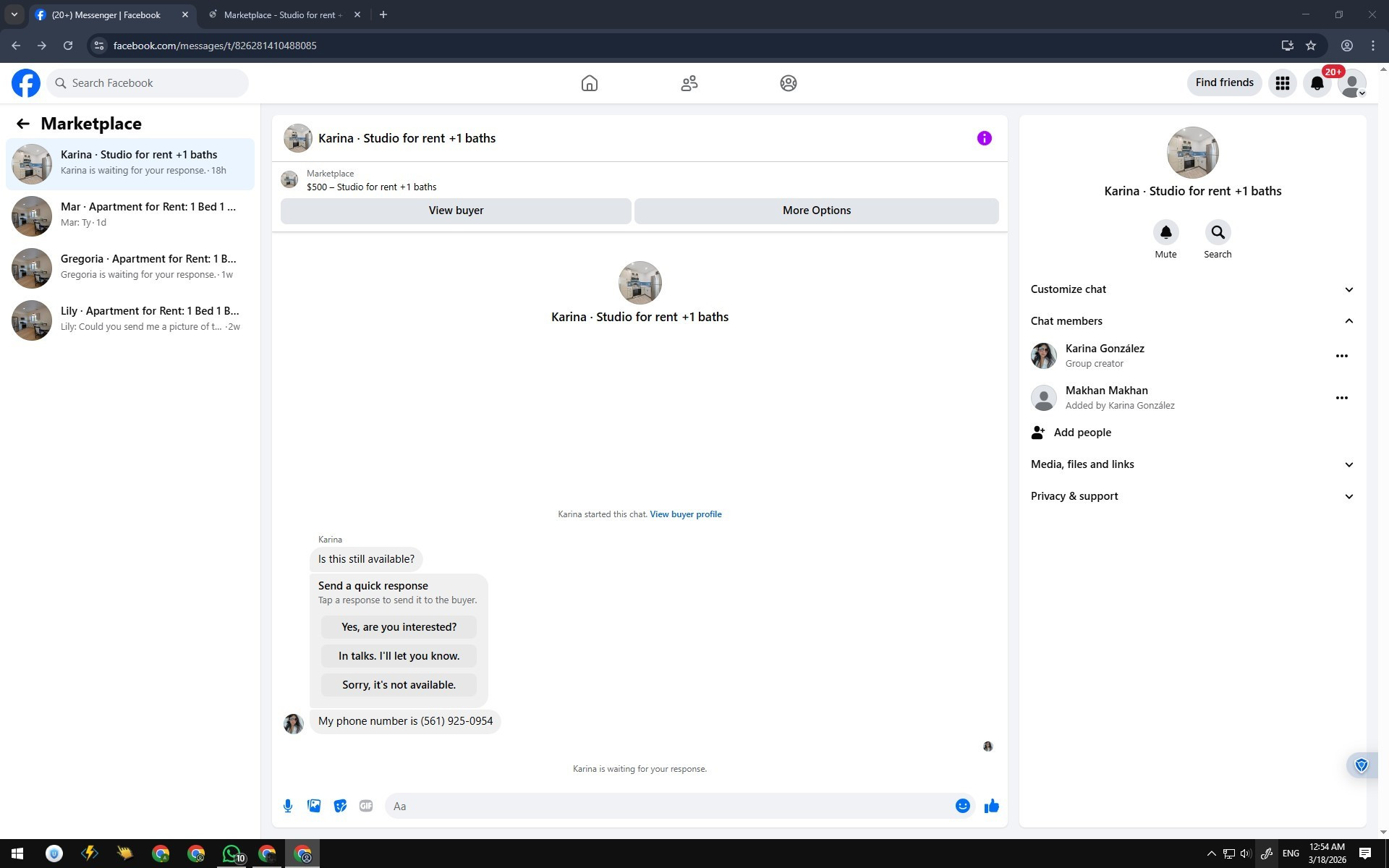Switch to the Marketplace - Studio for rent tab

[x=283, y=14]
